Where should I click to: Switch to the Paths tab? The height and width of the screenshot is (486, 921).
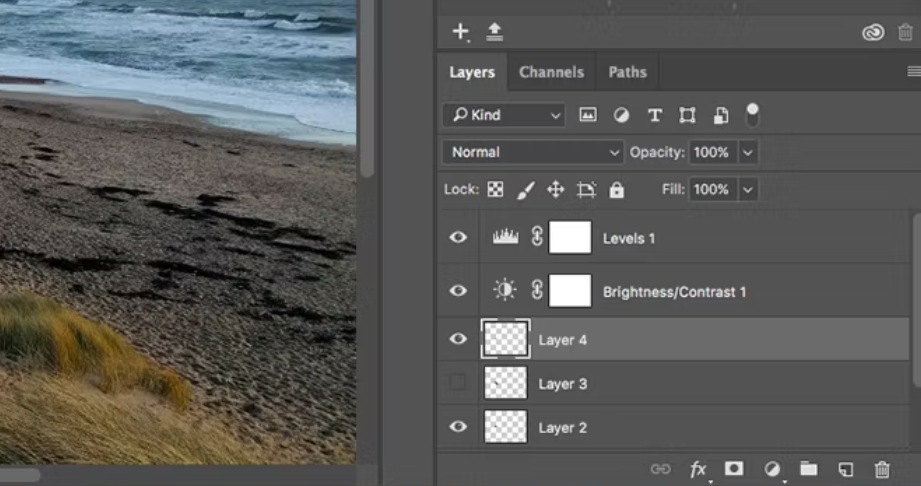(x=627, y=72)
